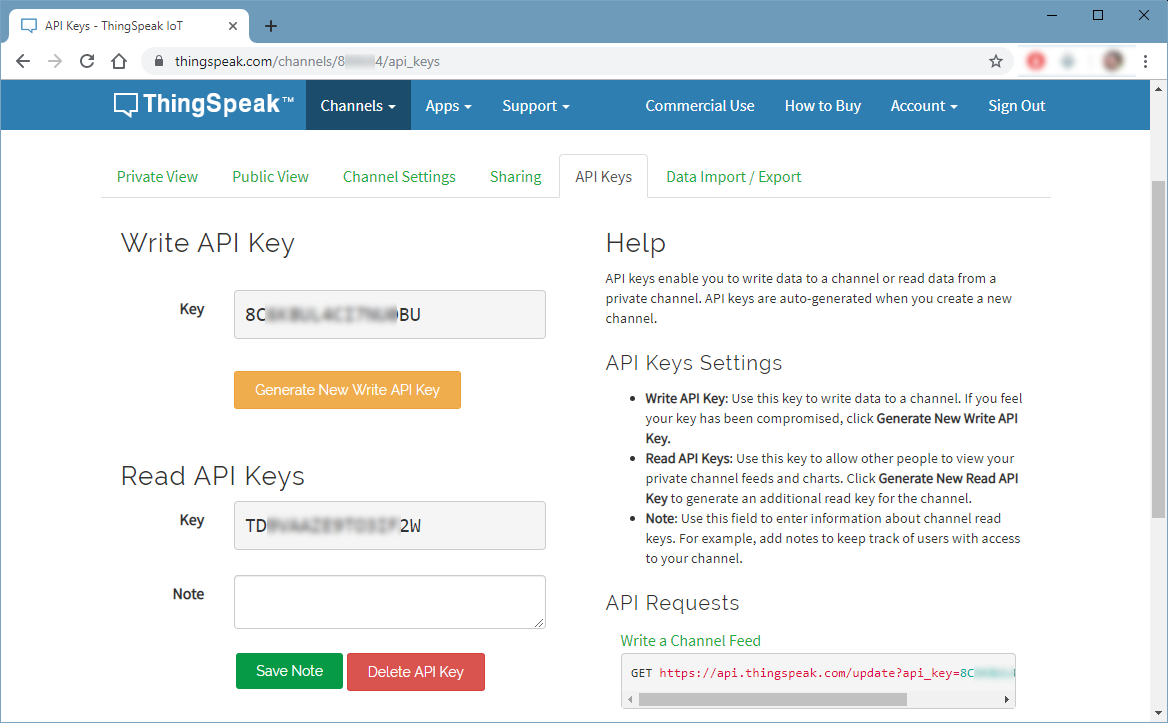Image resolution: width=1168 pixels, height=723 pixels.
Task: Reload the ThingSpeak page
Action: pyautogui.click(x=87, y=61)
